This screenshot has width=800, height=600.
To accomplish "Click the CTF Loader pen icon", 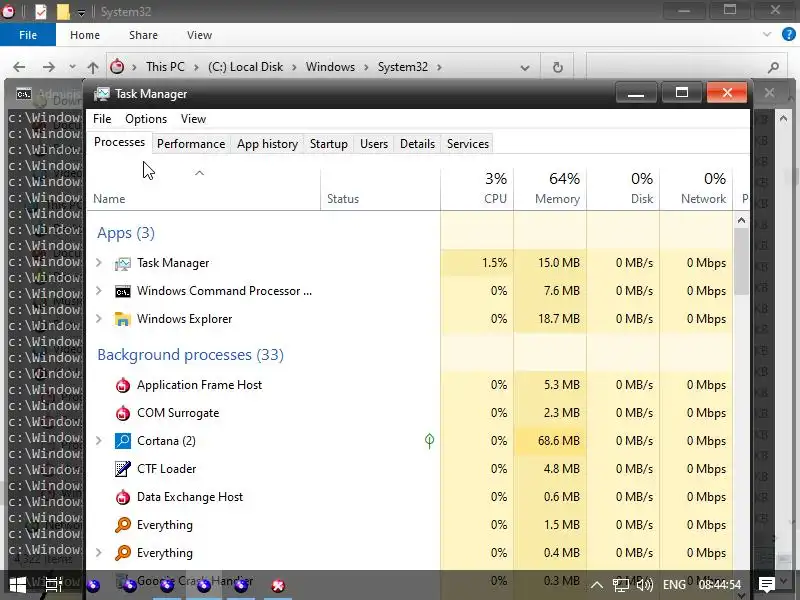I will pos(122,469).
